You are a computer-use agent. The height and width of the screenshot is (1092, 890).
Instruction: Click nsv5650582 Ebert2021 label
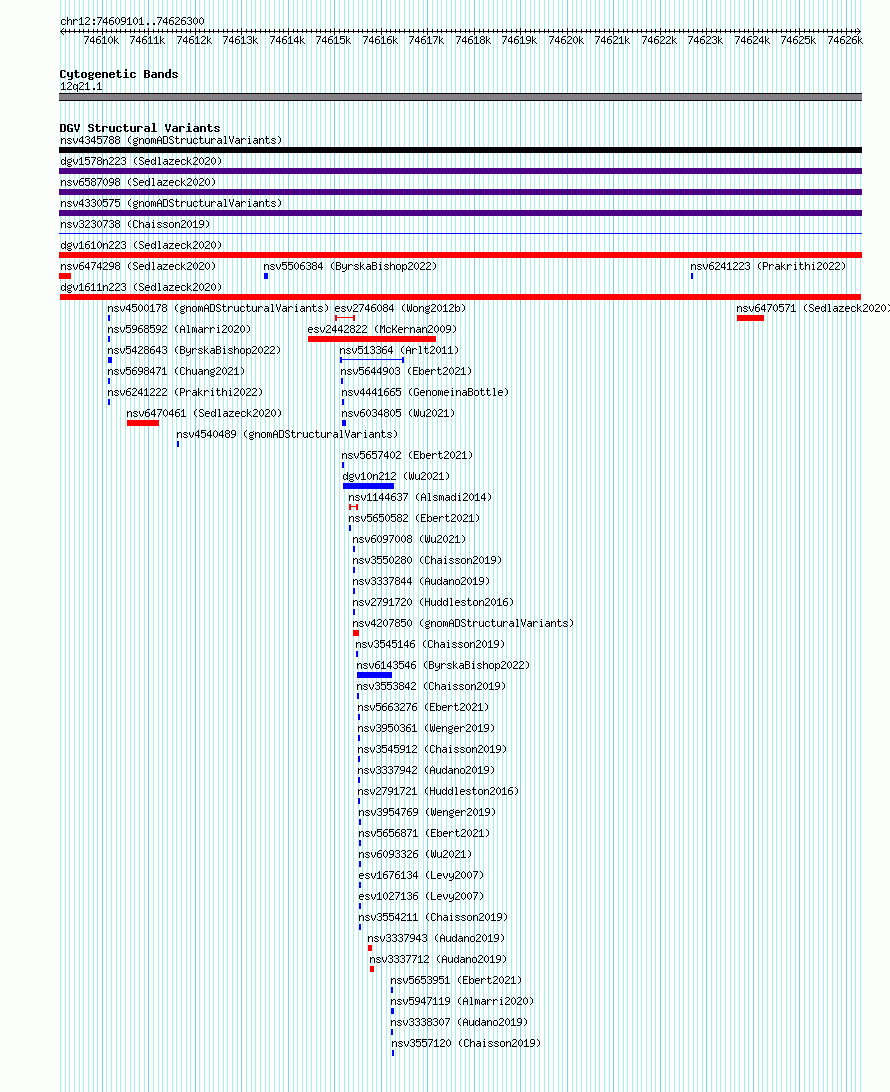point(414,518)
